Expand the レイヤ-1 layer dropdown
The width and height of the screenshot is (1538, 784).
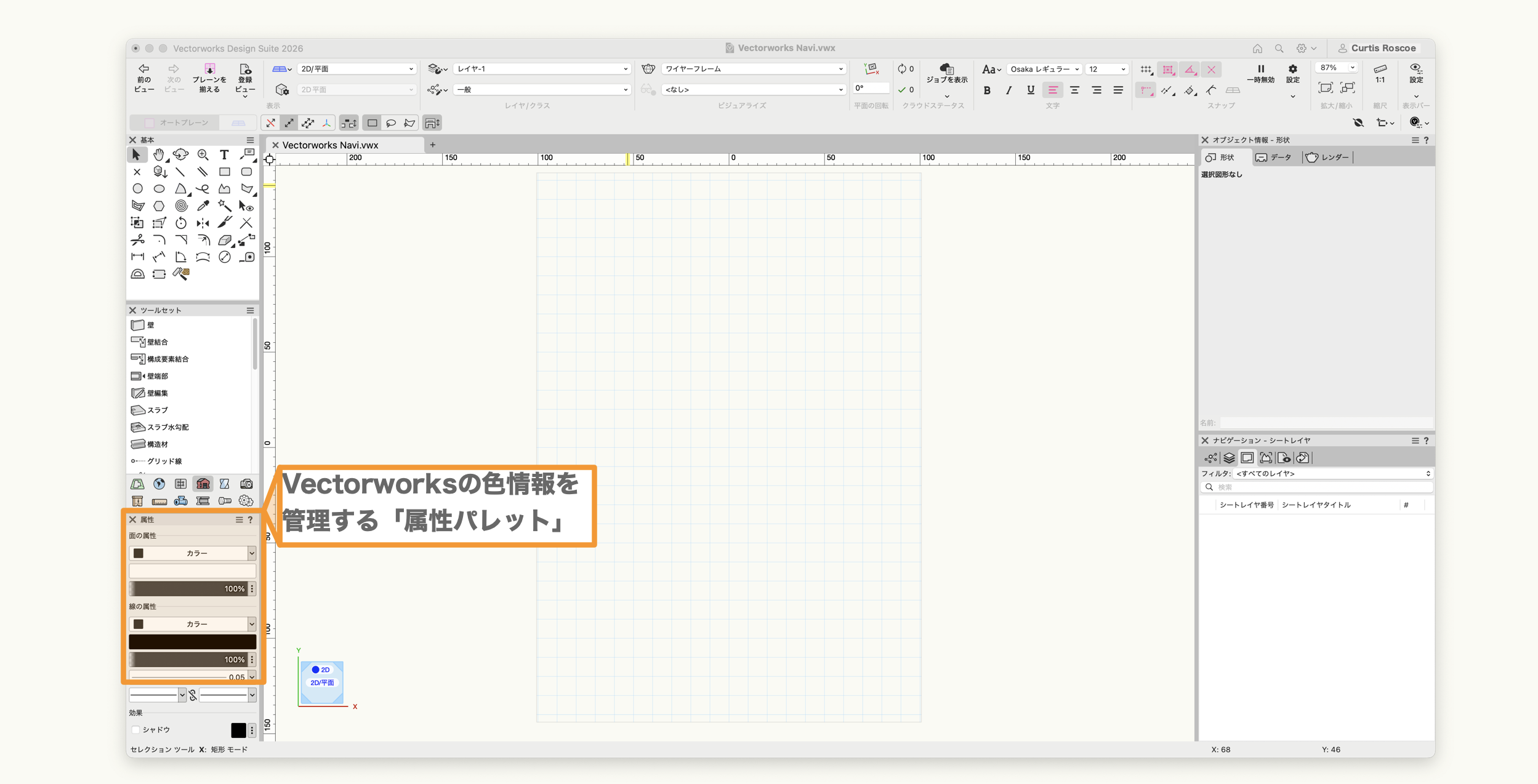coord(542,69)
